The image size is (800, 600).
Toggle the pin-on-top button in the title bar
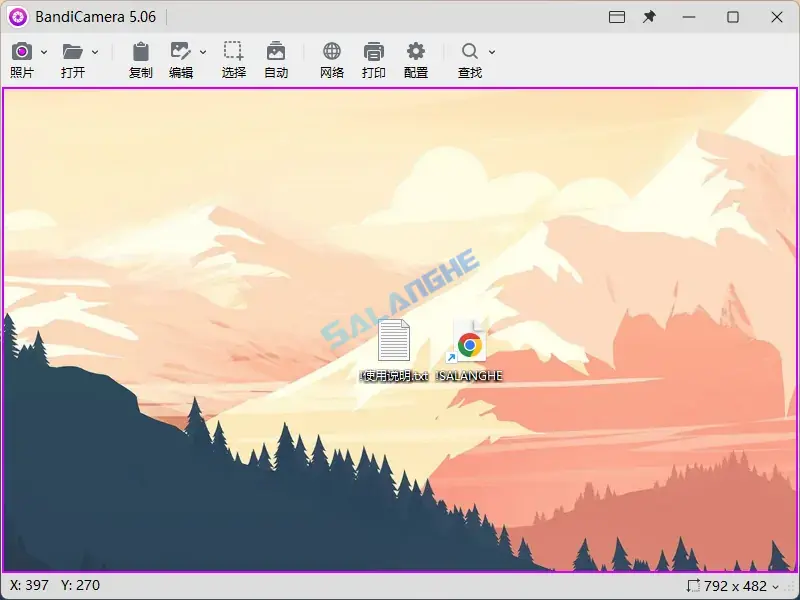pyautogui.click(x=649, y=17)
